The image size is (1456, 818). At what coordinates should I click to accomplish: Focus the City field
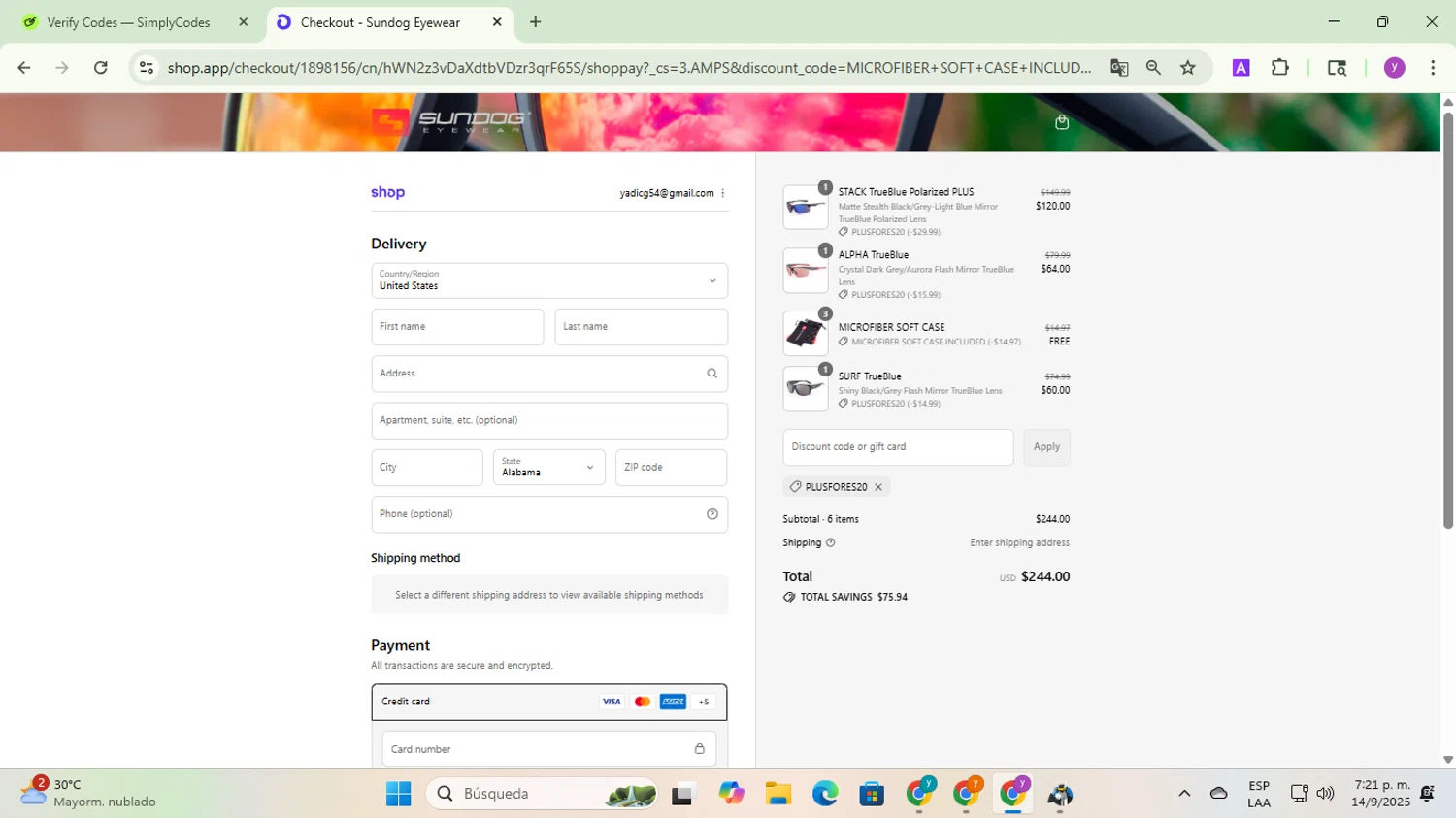pyautogui.click(x=427, y=468)
